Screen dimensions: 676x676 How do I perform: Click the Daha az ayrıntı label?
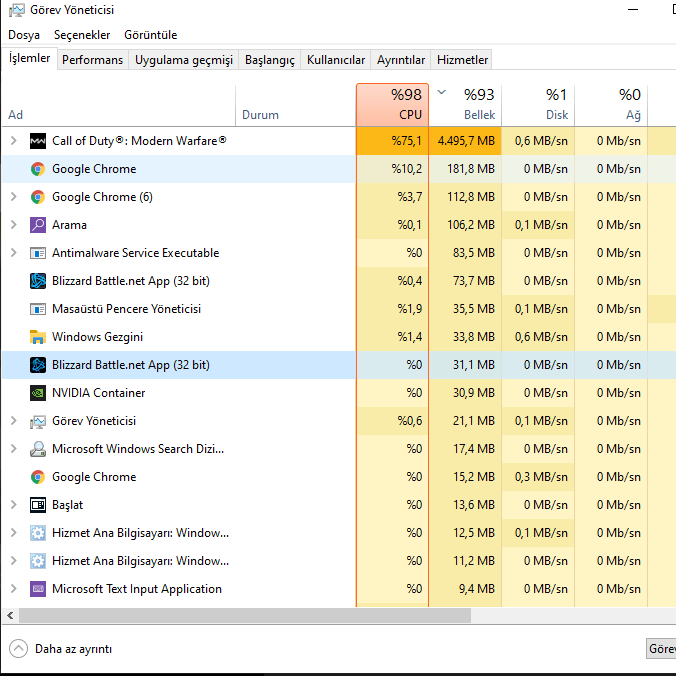pyautogui.click(x=73, y=649)
